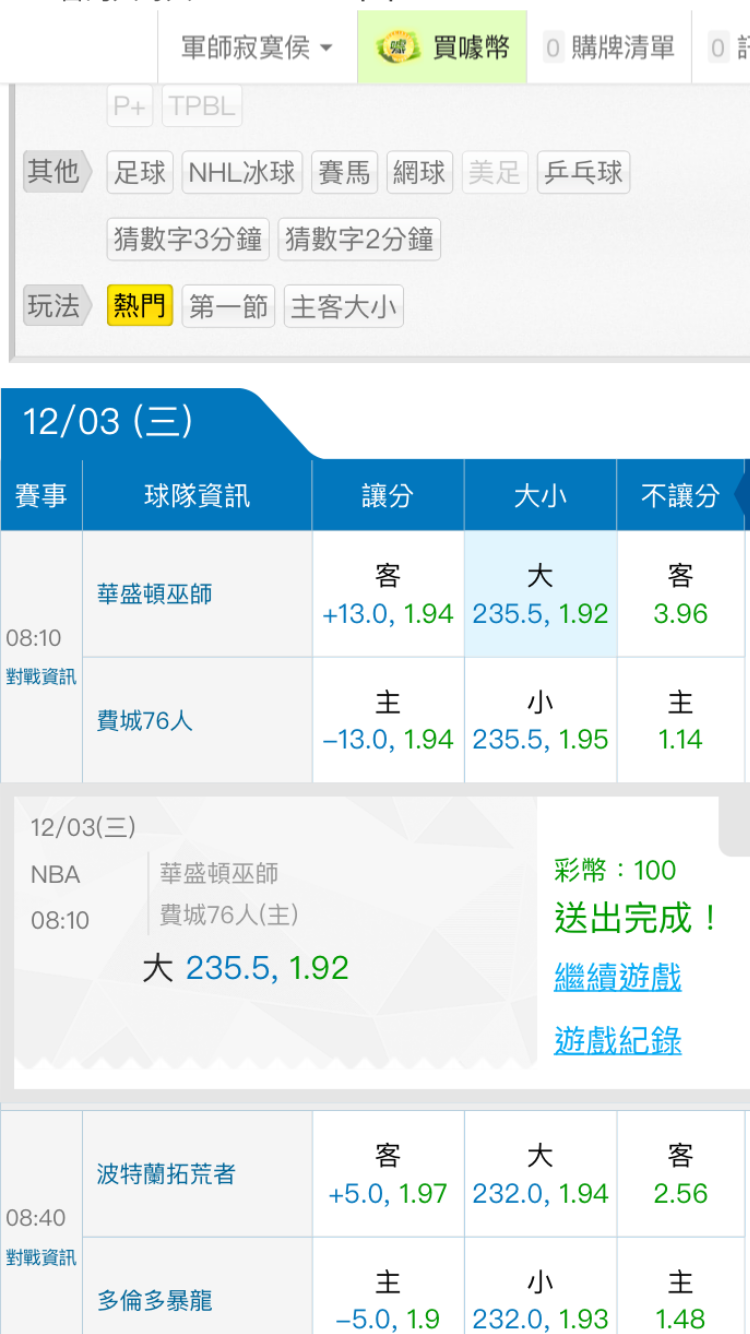This screenshot has height=1334, width=750.
Task: Select the 乒乓球 category tag
Action: click(x=583, y=172)
